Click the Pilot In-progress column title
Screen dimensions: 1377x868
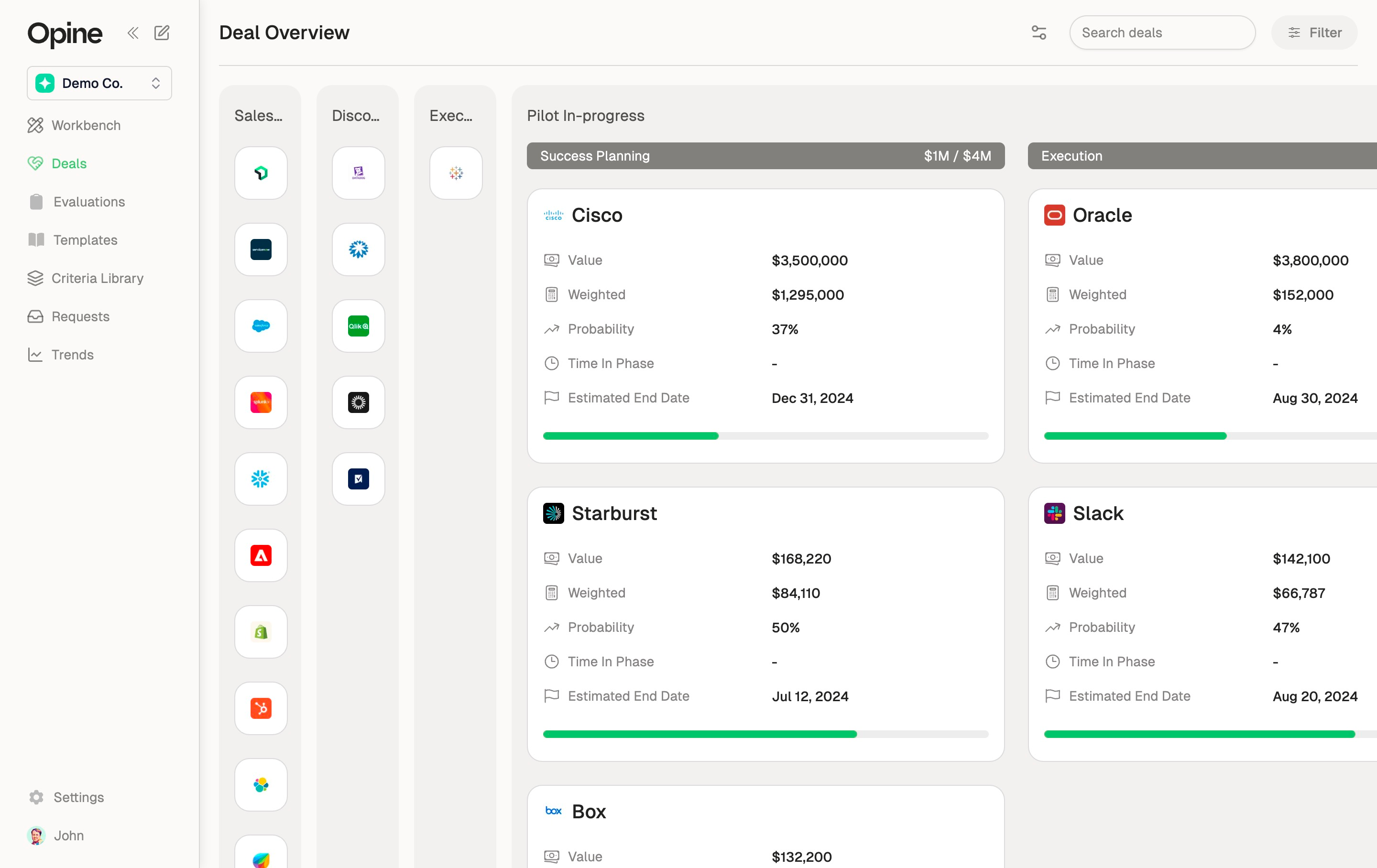(586, 116)
